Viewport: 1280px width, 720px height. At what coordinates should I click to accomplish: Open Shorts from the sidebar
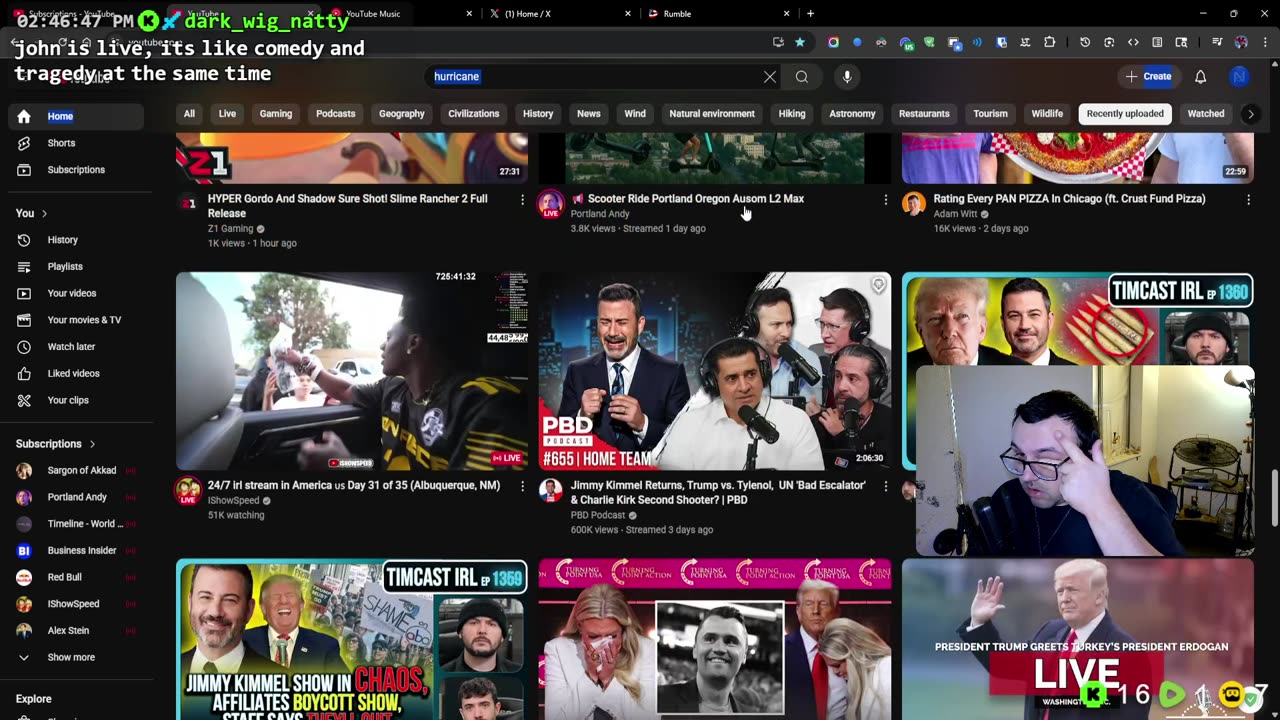[76, 143]
